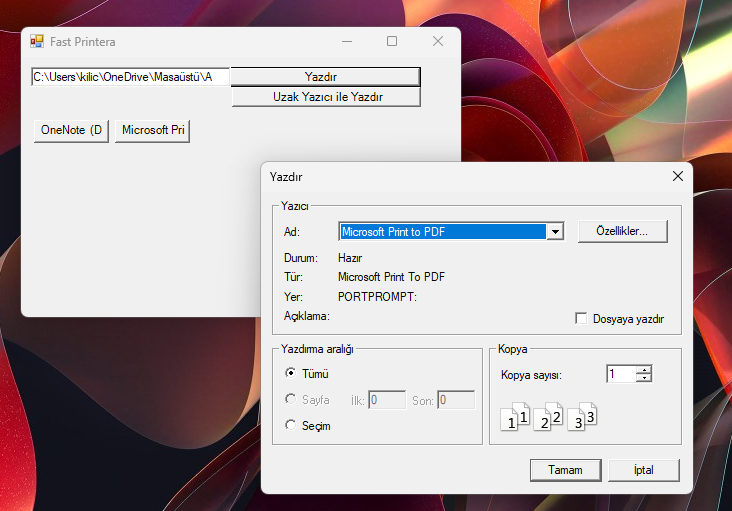Select the OneNote (D printer button
This screenshot has width=732, height=511.
click(x=71, y=130)
